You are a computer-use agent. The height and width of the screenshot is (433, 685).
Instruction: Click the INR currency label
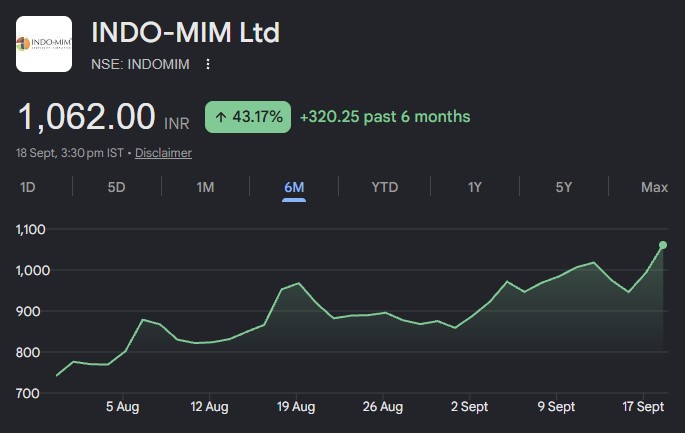pos(176,124)
